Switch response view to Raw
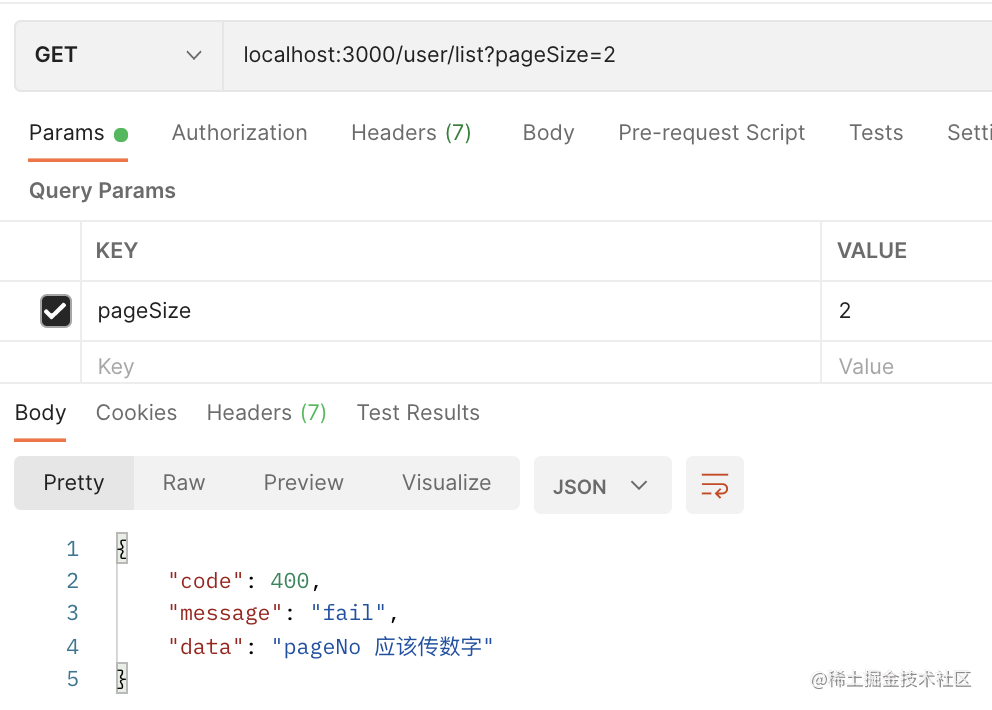 (184, 483)
